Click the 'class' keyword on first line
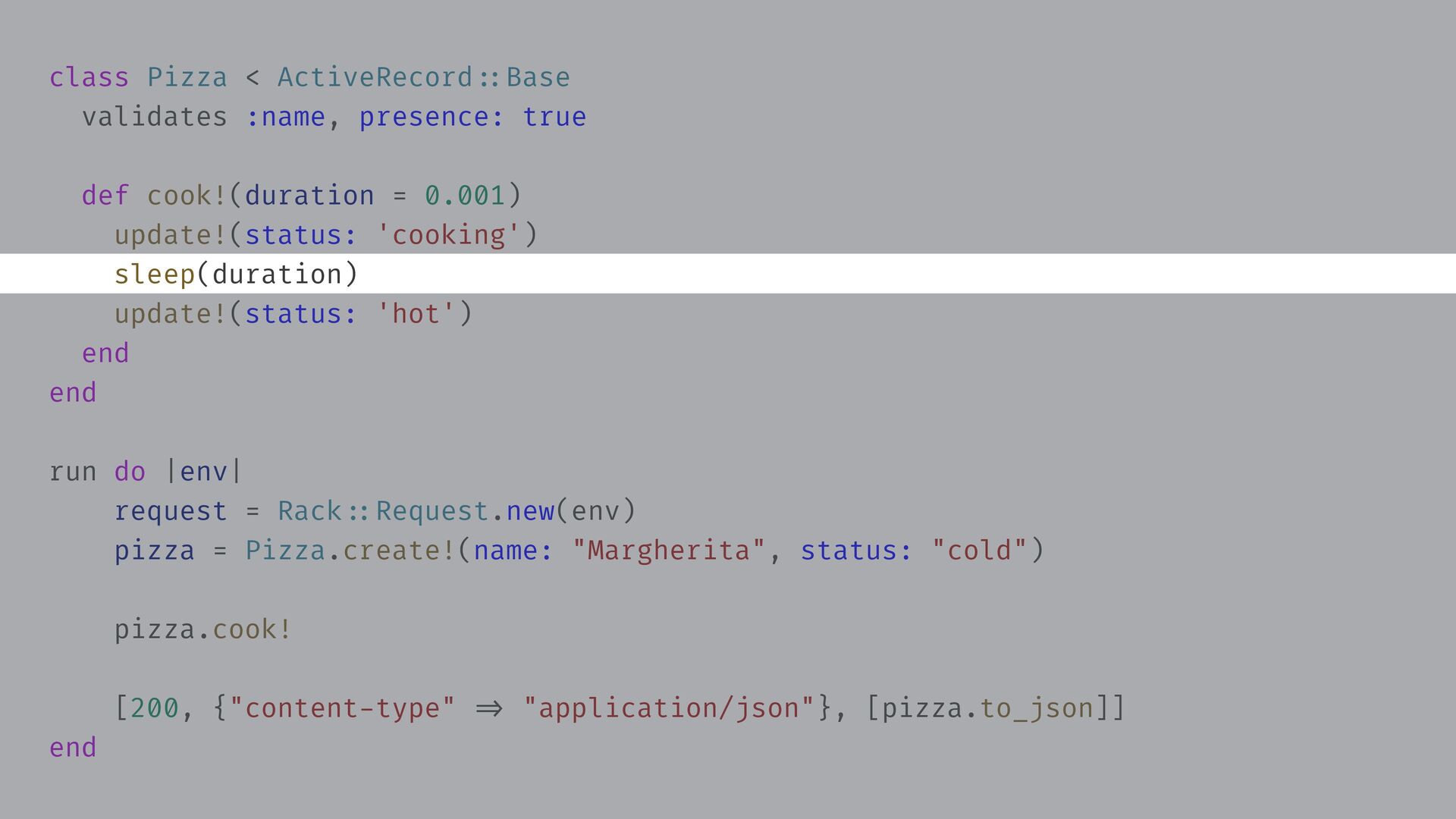 [x=89, y=77]
